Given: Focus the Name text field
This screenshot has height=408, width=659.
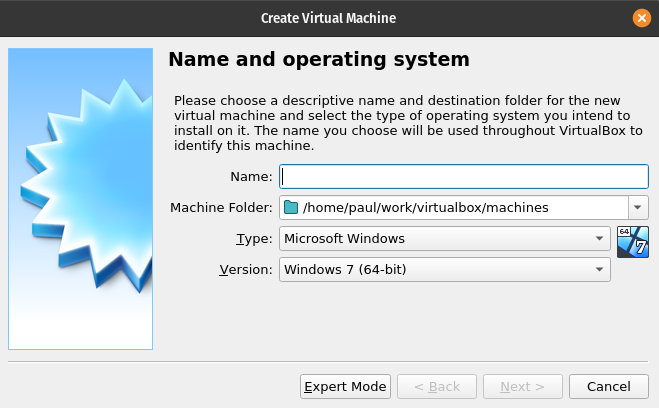Looking at the screenshot, I should coord(464,177).
